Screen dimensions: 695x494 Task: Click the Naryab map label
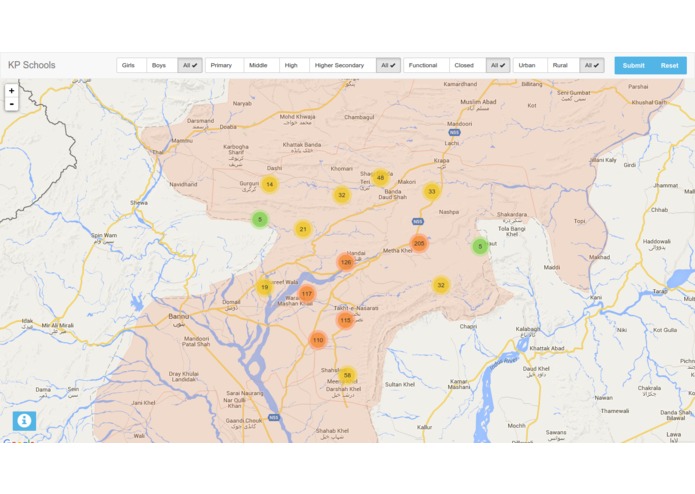242,103
